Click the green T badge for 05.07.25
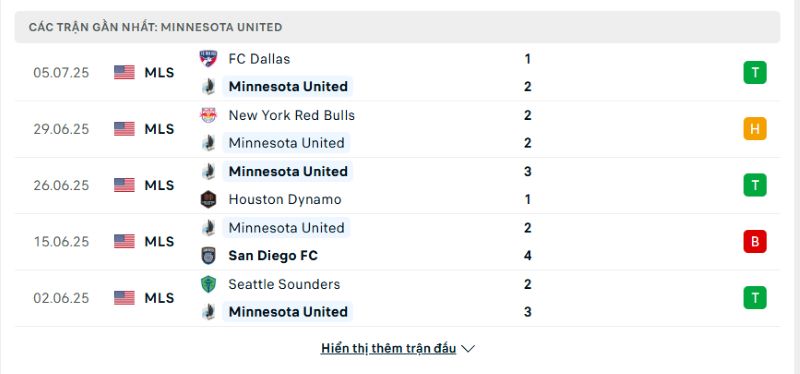 [x=755, y=72]
